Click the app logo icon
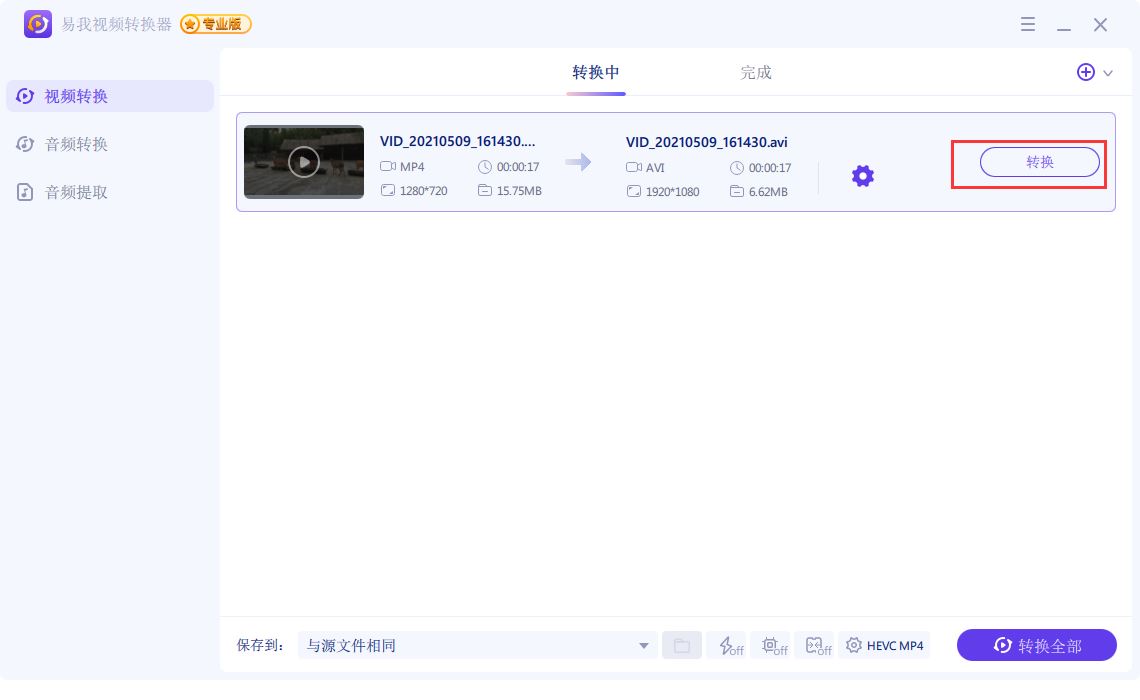This screenshot has width=1140, height=700. coord(38,24)
